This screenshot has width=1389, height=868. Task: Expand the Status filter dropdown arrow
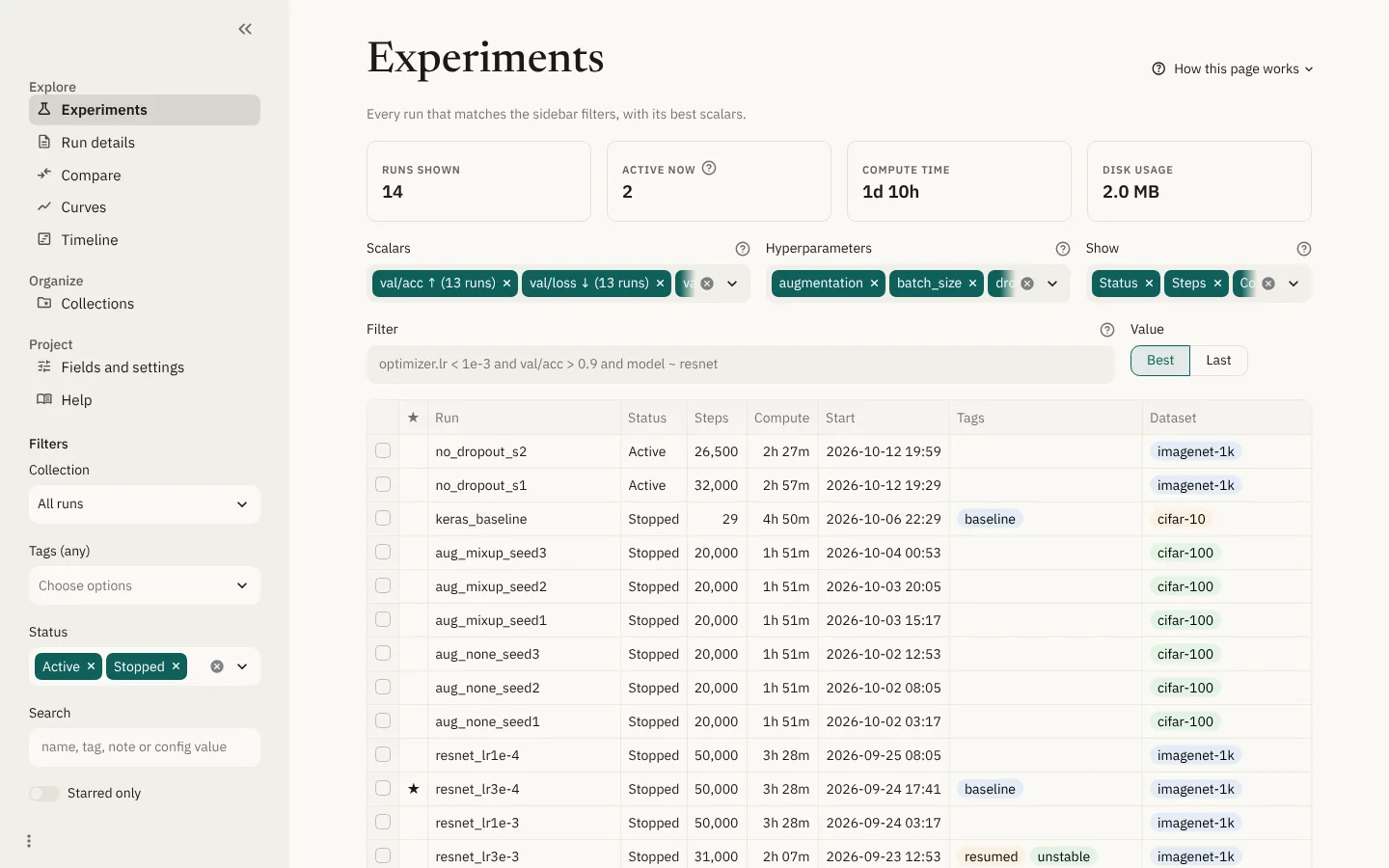(242, 666)
